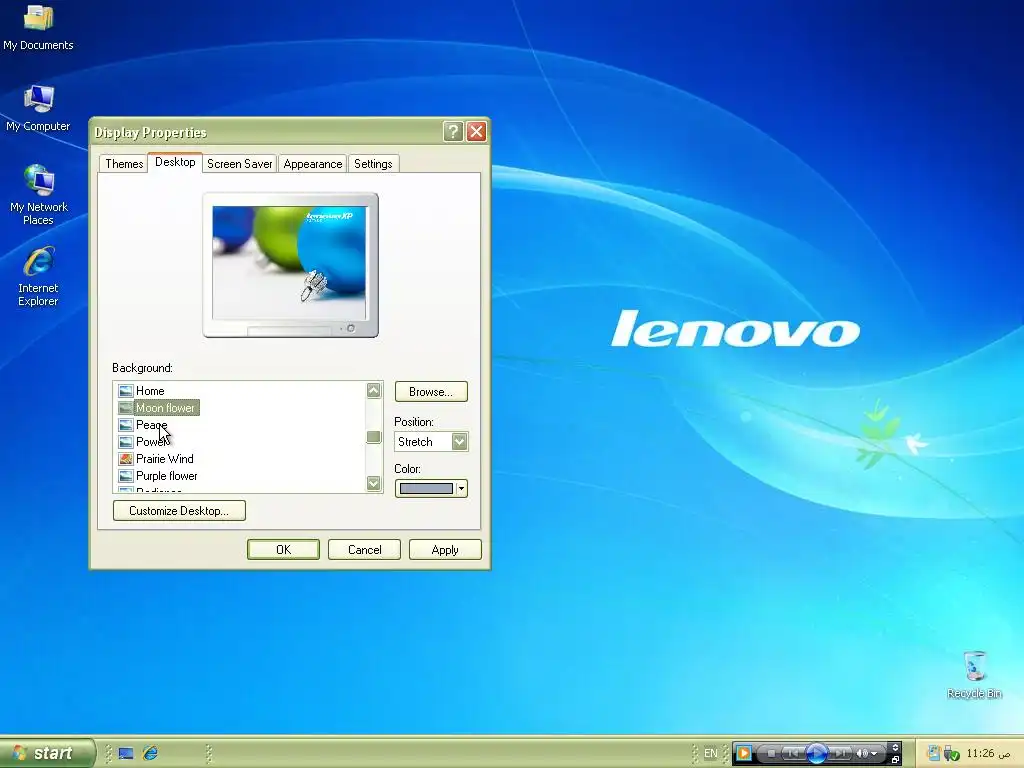Pick the Purple flower background
This screenshot has width=1024, height=768.
[x=167, y=475]
